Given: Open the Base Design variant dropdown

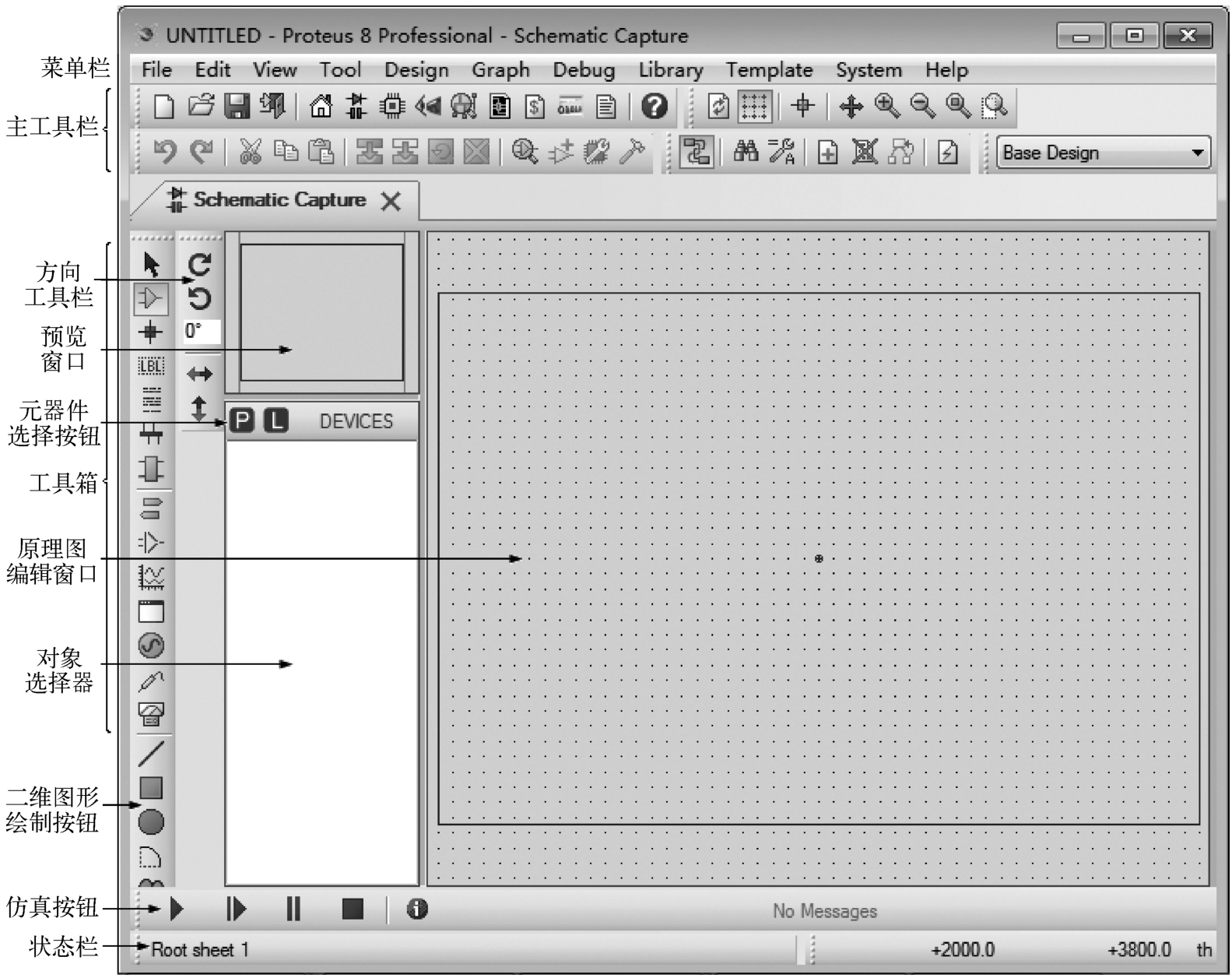Looking at the screenshot, I should [x=1104, y=153].
